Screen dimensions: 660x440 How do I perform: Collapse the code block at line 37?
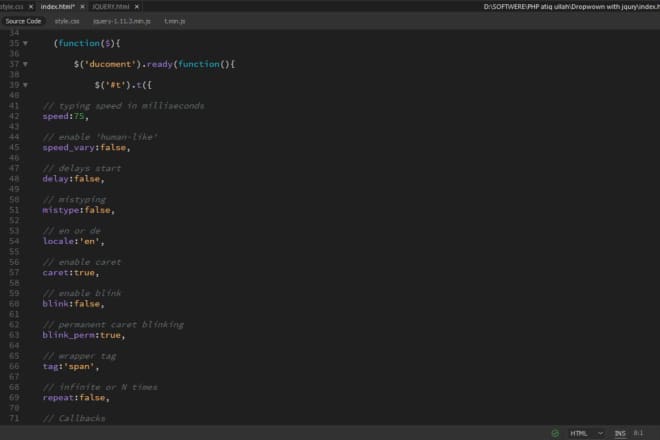25,64
